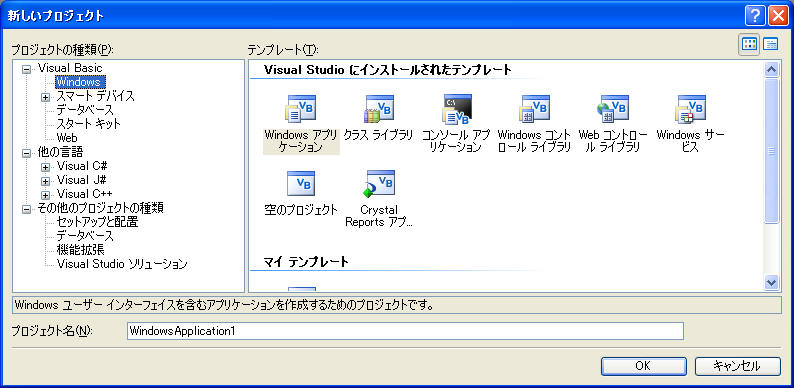Select スタート キット under Visual Basic

pos(89,123)
